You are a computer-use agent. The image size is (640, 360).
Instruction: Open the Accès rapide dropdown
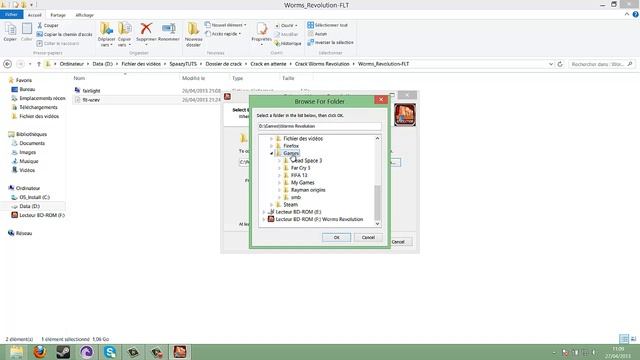tap(223, 34)
